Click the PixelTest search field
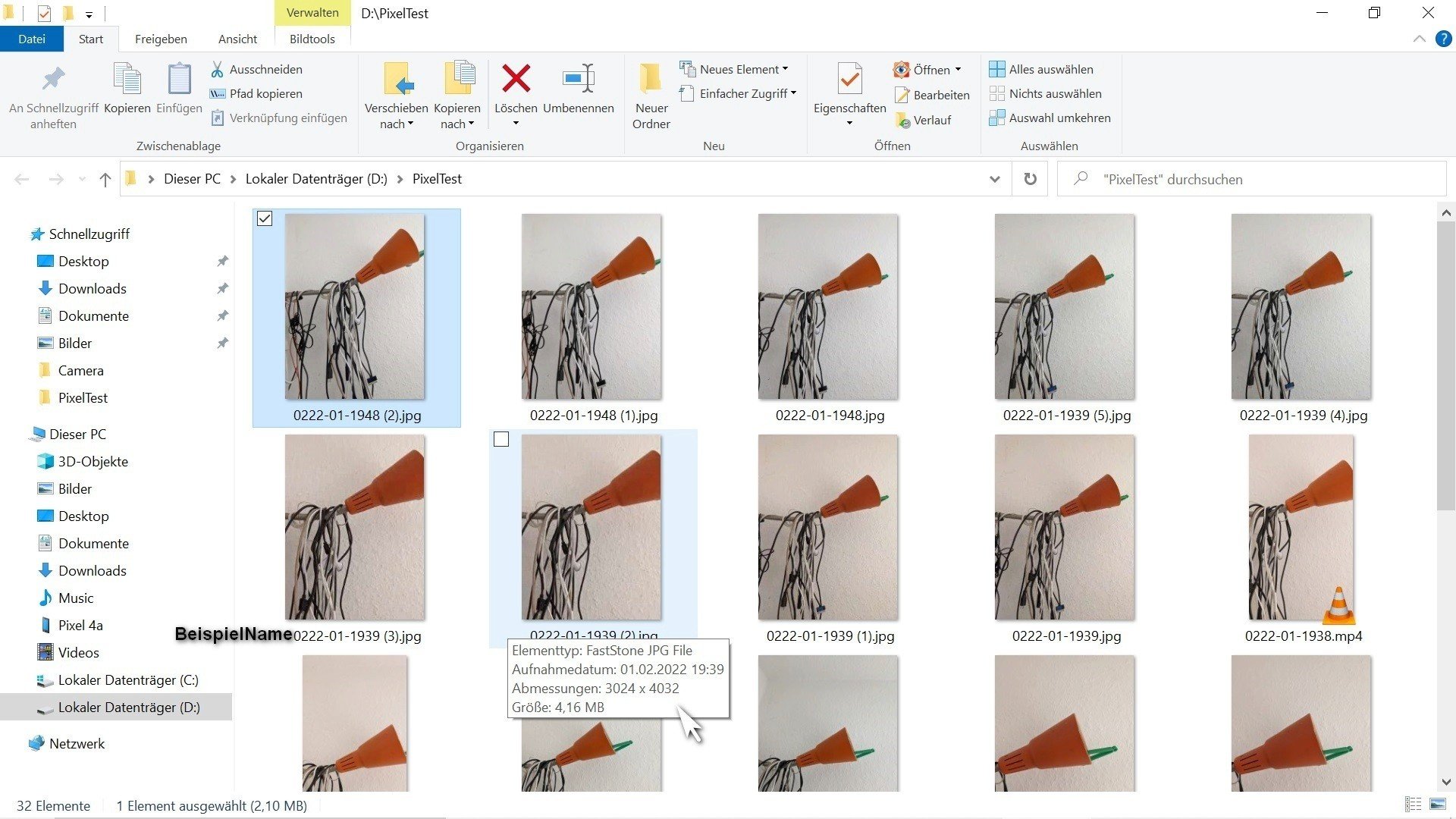Image resolution: width=1456 pixels, height=819 pixels. point(1251,180)
